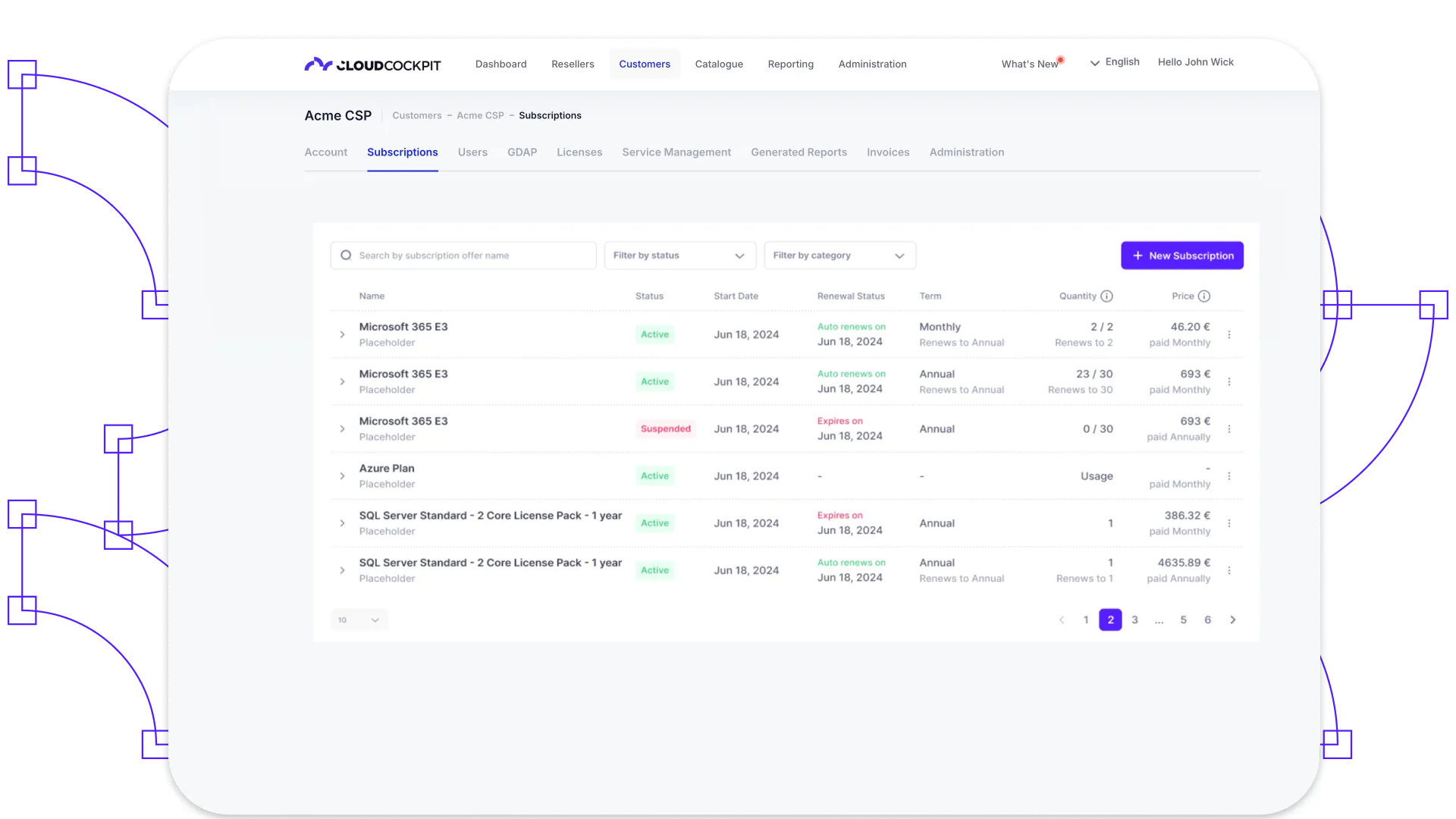Click next page arrow in pagination
The height and width of the screenshot is (819, 1456).
tap(1232, 619)
